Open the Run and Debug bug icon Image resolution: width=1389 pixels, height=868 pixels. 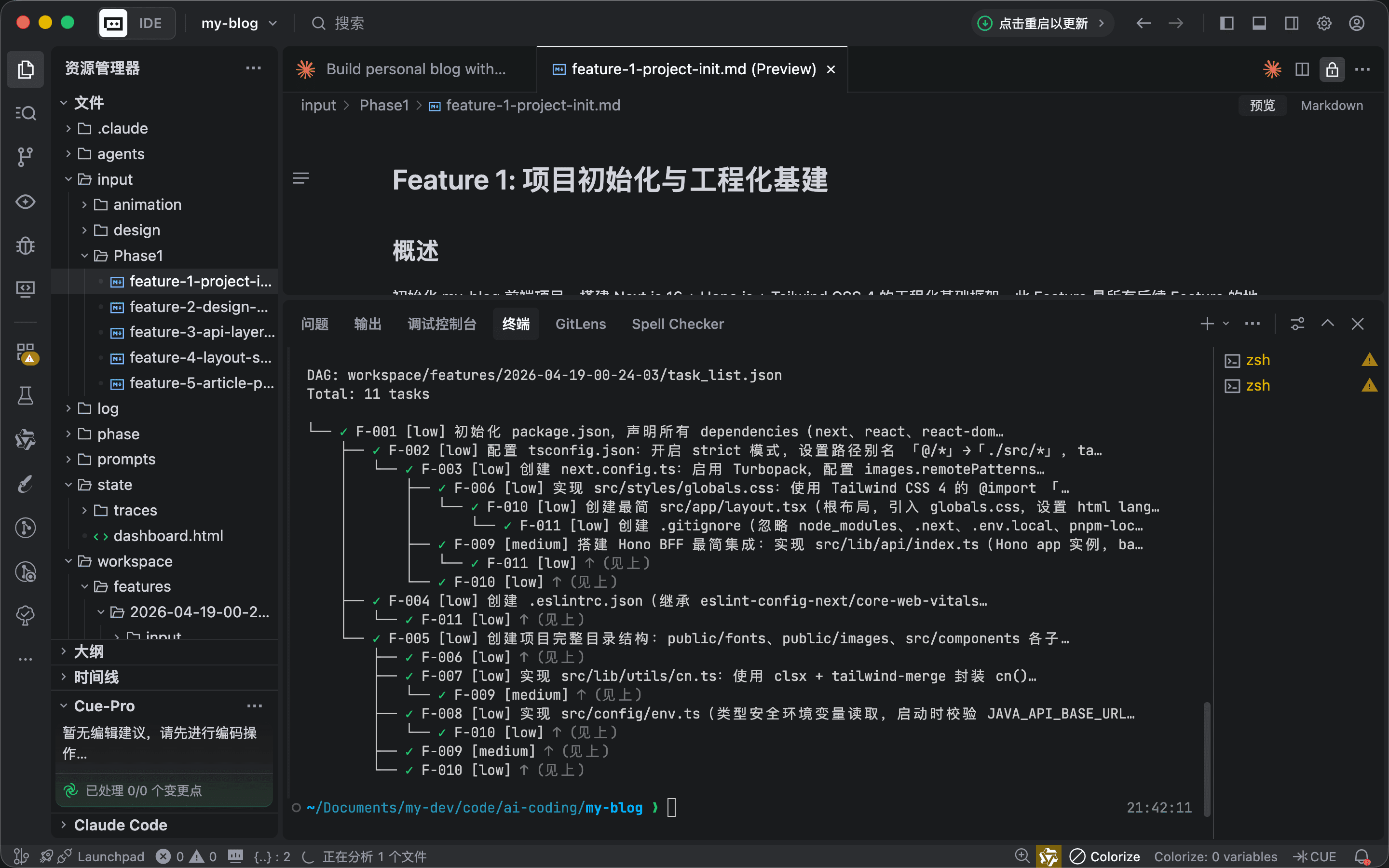(x=25, y=246)
